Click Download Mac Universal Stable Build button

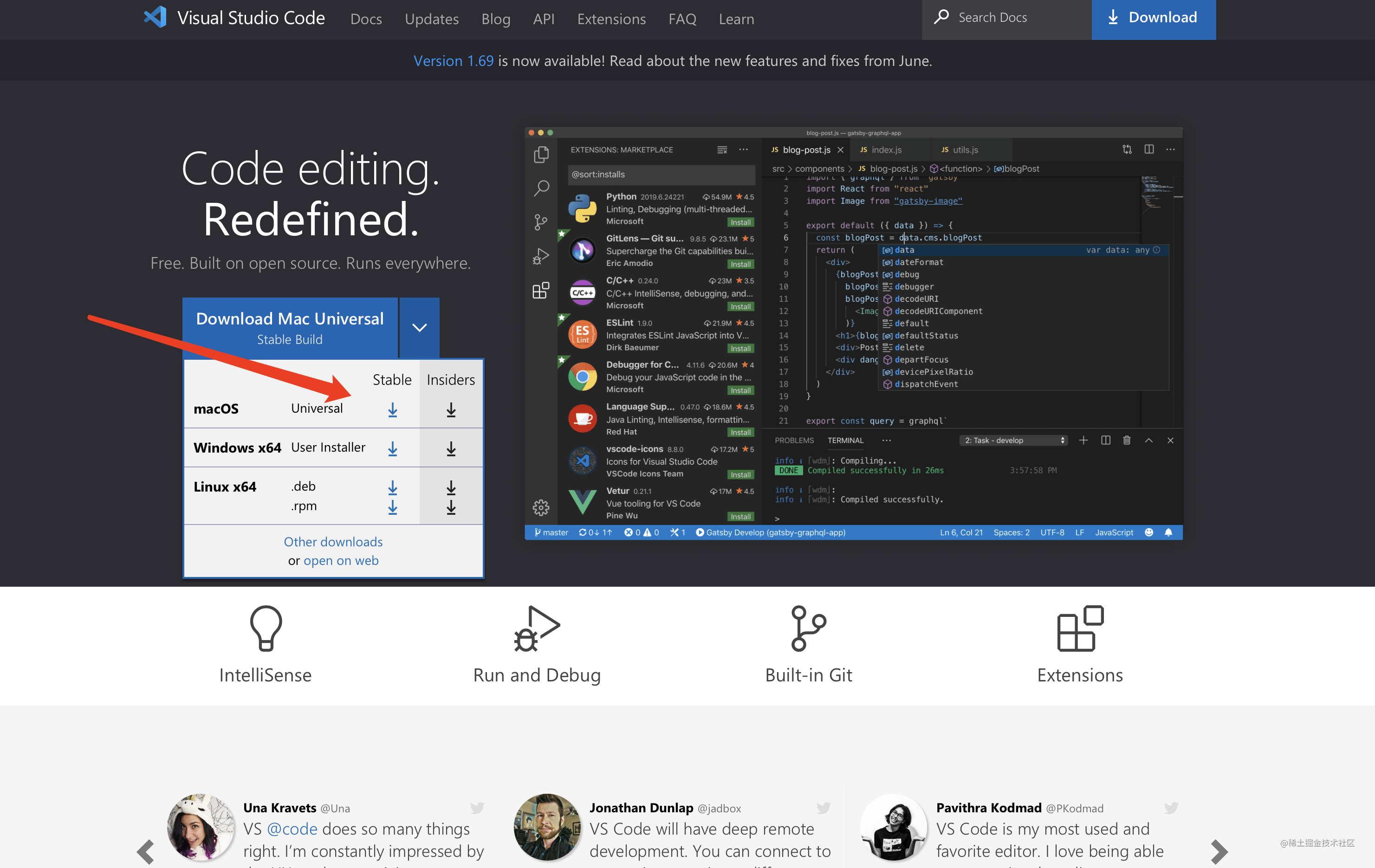290,327
